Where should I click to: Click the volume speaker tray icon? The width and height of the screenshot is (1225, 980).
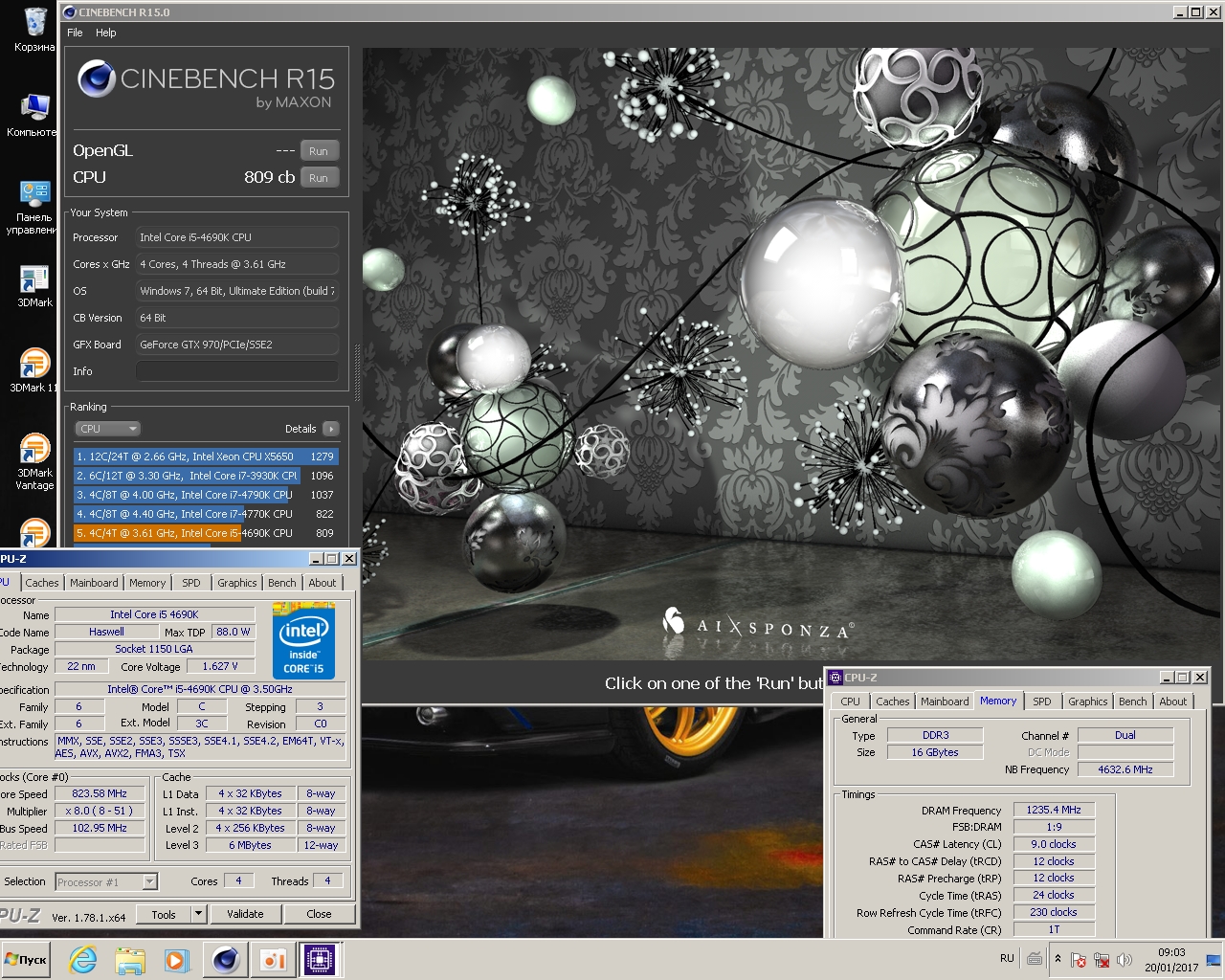click(1125, 960)
